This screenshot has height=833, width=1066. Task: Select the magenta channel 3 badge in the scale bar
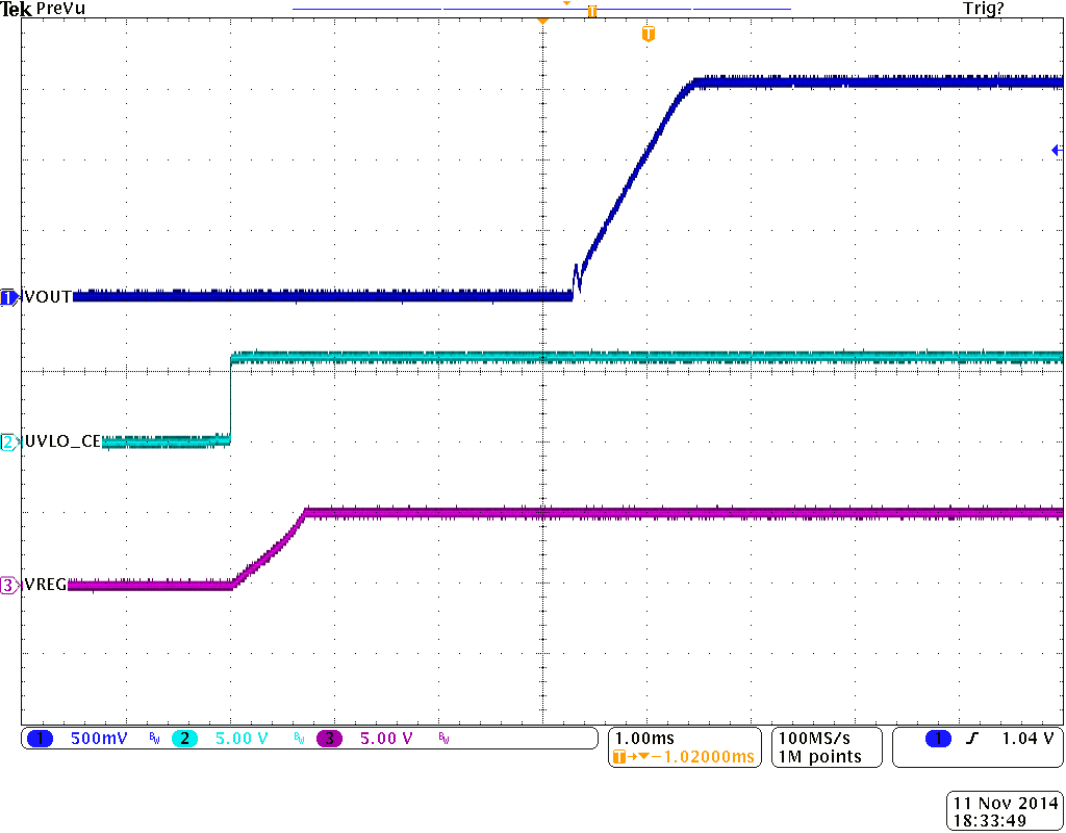pos(329,739)
